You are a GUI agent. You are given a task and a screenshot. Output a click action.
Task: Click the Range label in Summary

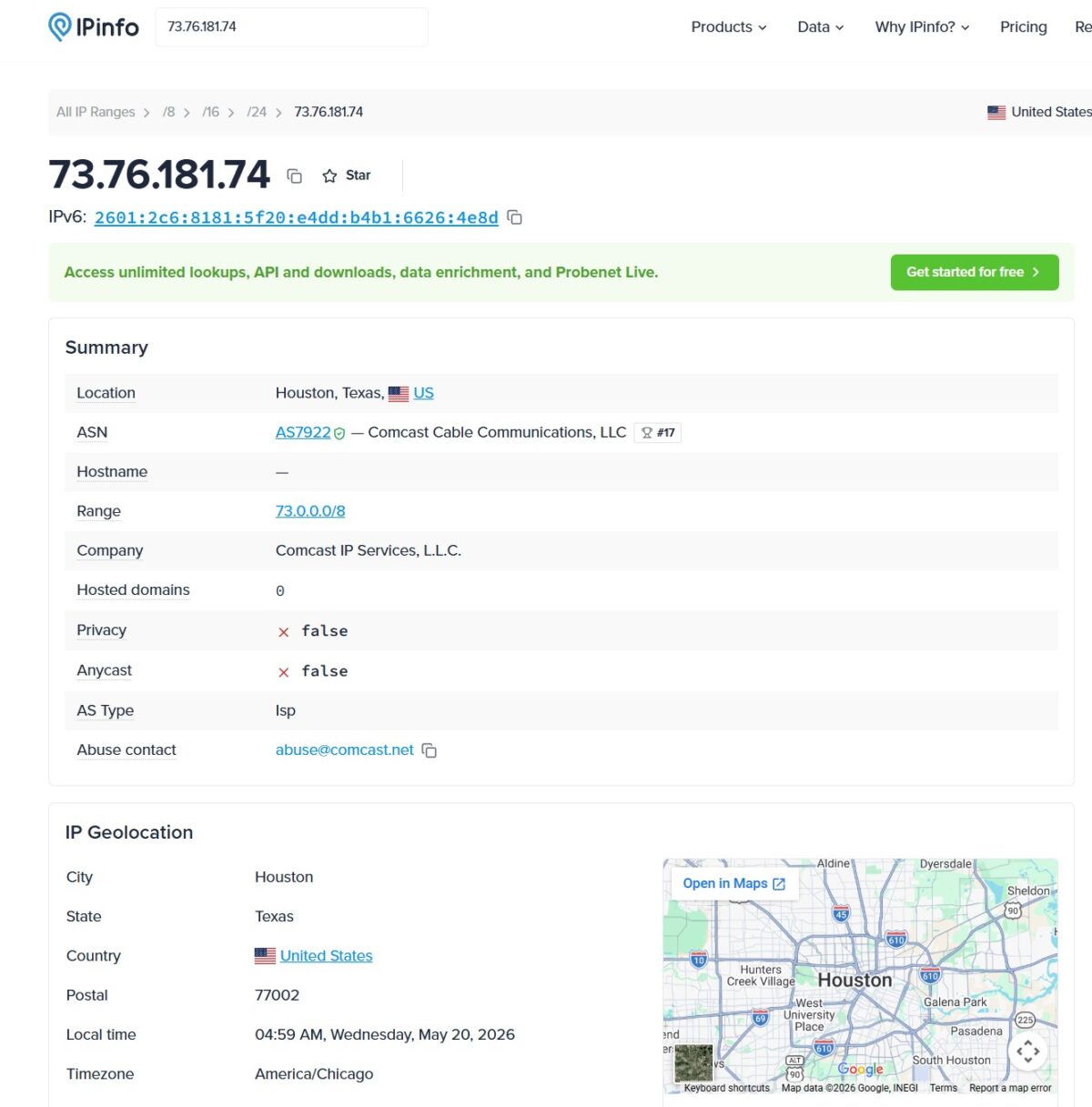pos(98,511)
